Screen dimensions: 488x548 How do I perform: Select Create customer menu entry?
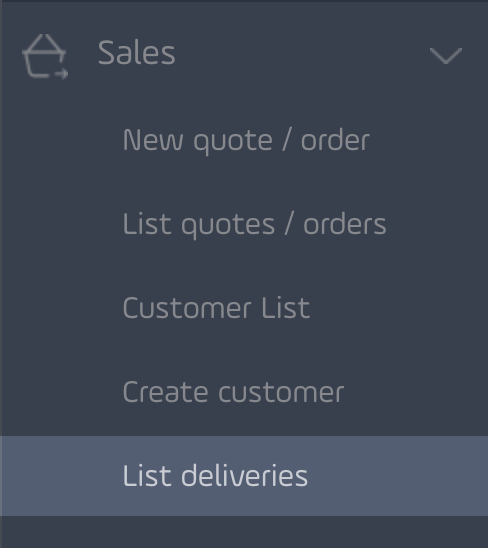click(234, 392)
